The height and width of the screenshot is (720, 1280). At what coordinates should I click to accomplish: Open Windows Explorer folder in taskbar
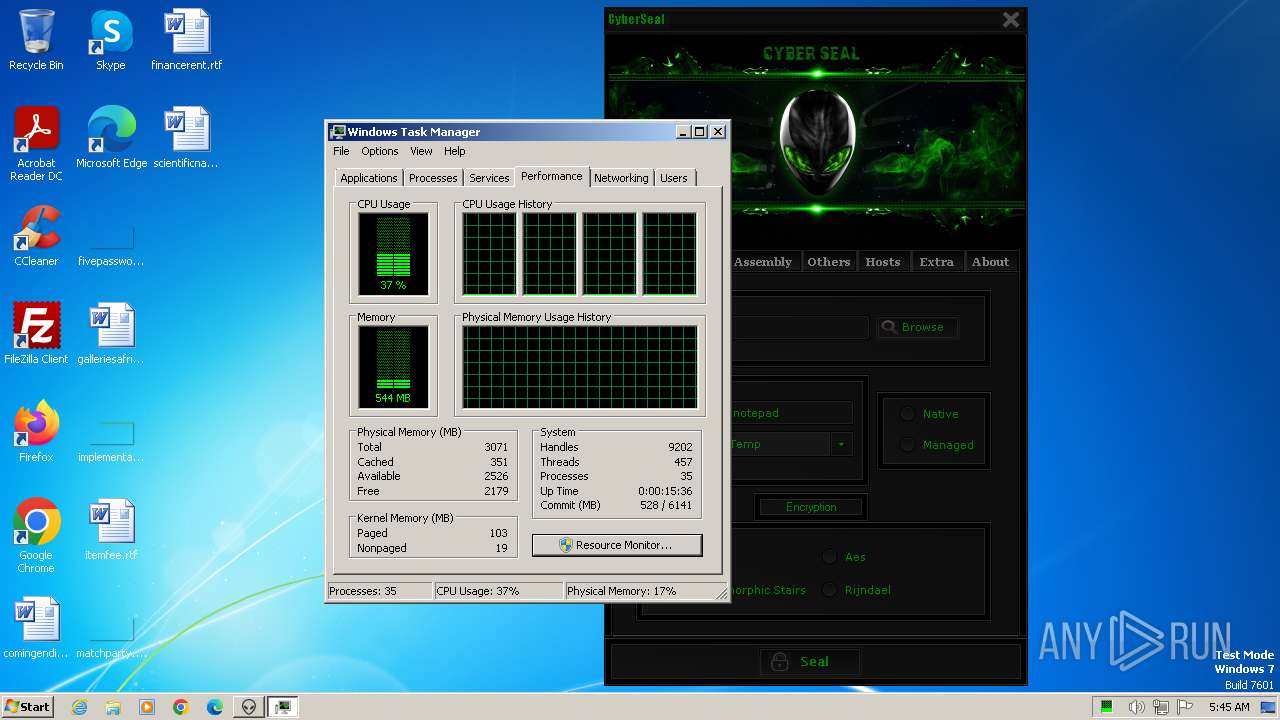[113, 707]
